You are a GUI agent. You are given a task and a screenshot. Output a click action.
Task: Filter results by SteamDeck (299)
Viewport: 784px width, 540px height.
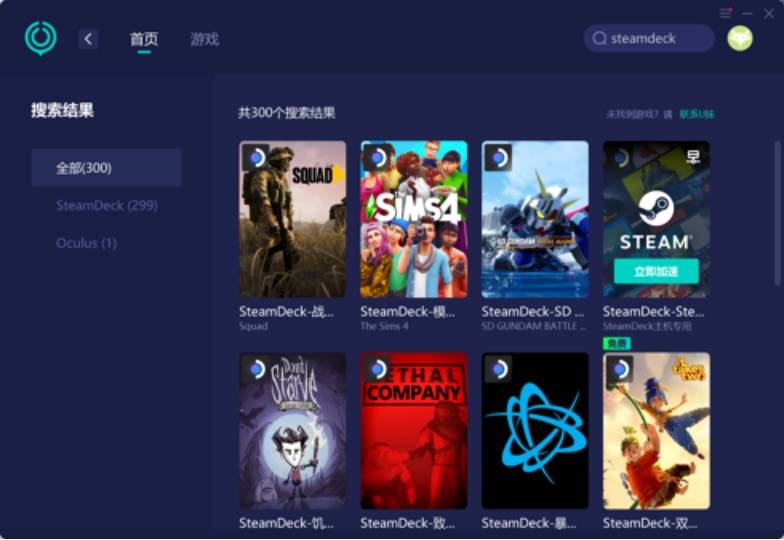pyautogui.click(x=106, y=205)
